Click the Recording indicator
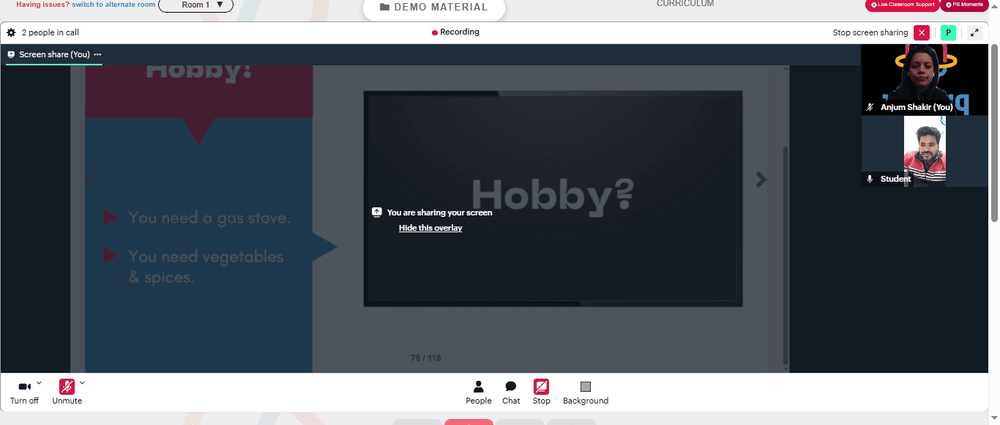The width and height of the screenshot is (1000, 425). point(455,32)
